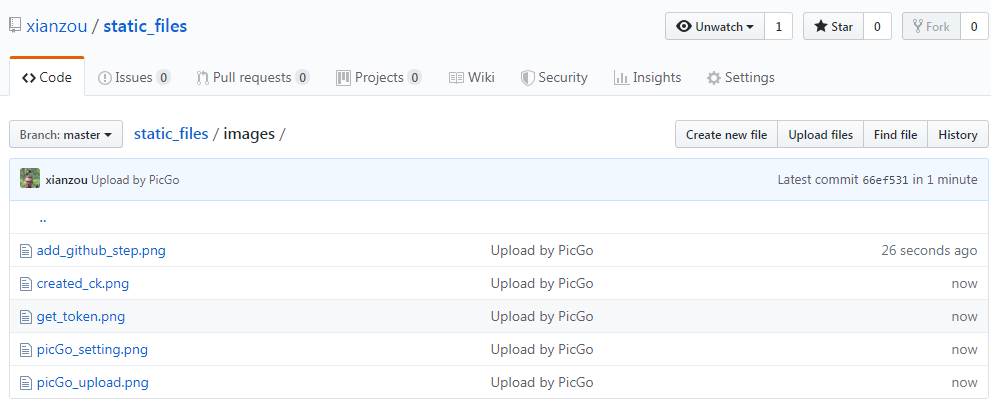Open the commit History button
Viewport: 991px width, 404px height.
tap(957, 135)
